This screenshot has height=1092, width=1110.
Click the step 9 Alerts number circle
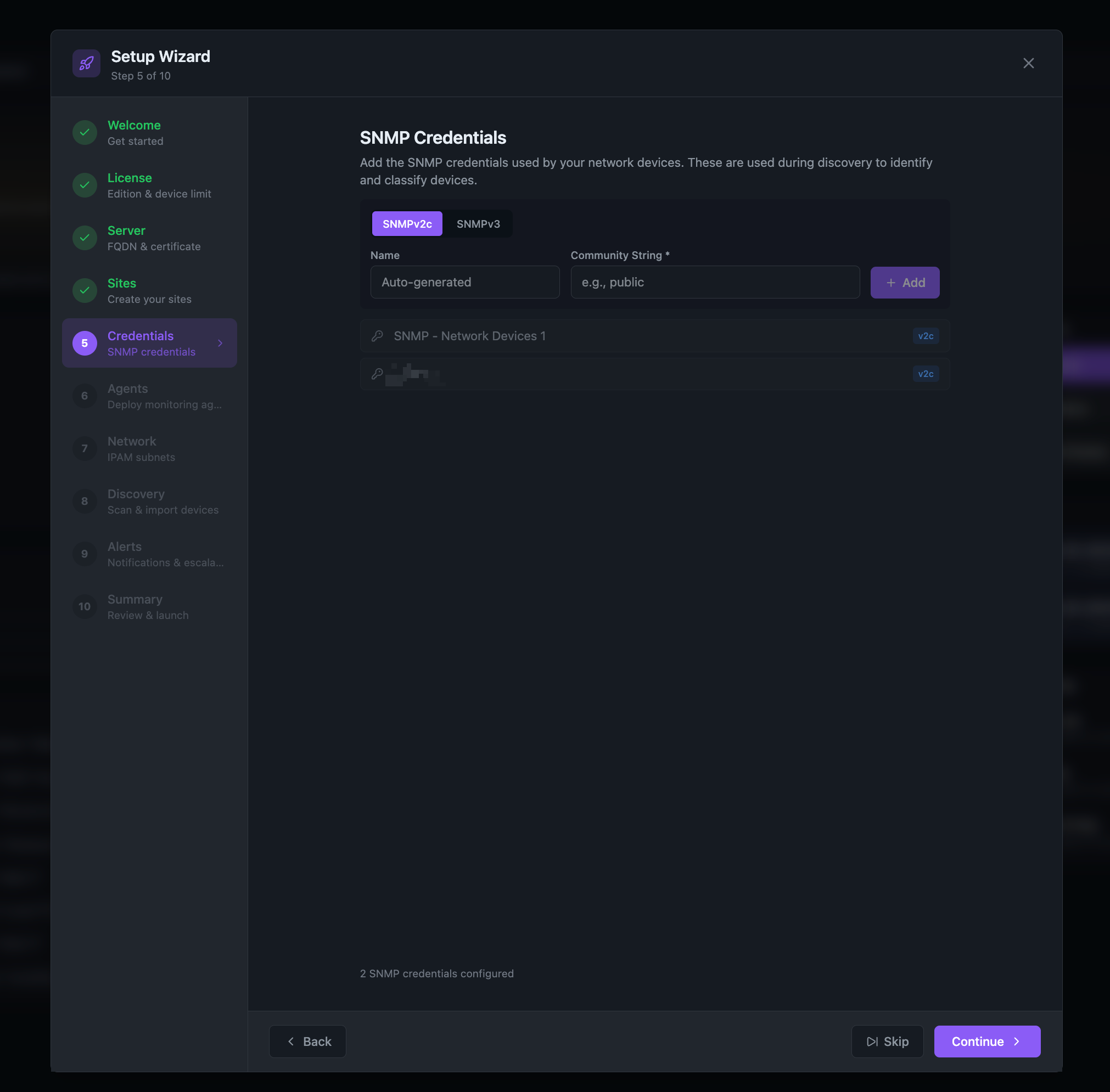click(x=85, y=554)
